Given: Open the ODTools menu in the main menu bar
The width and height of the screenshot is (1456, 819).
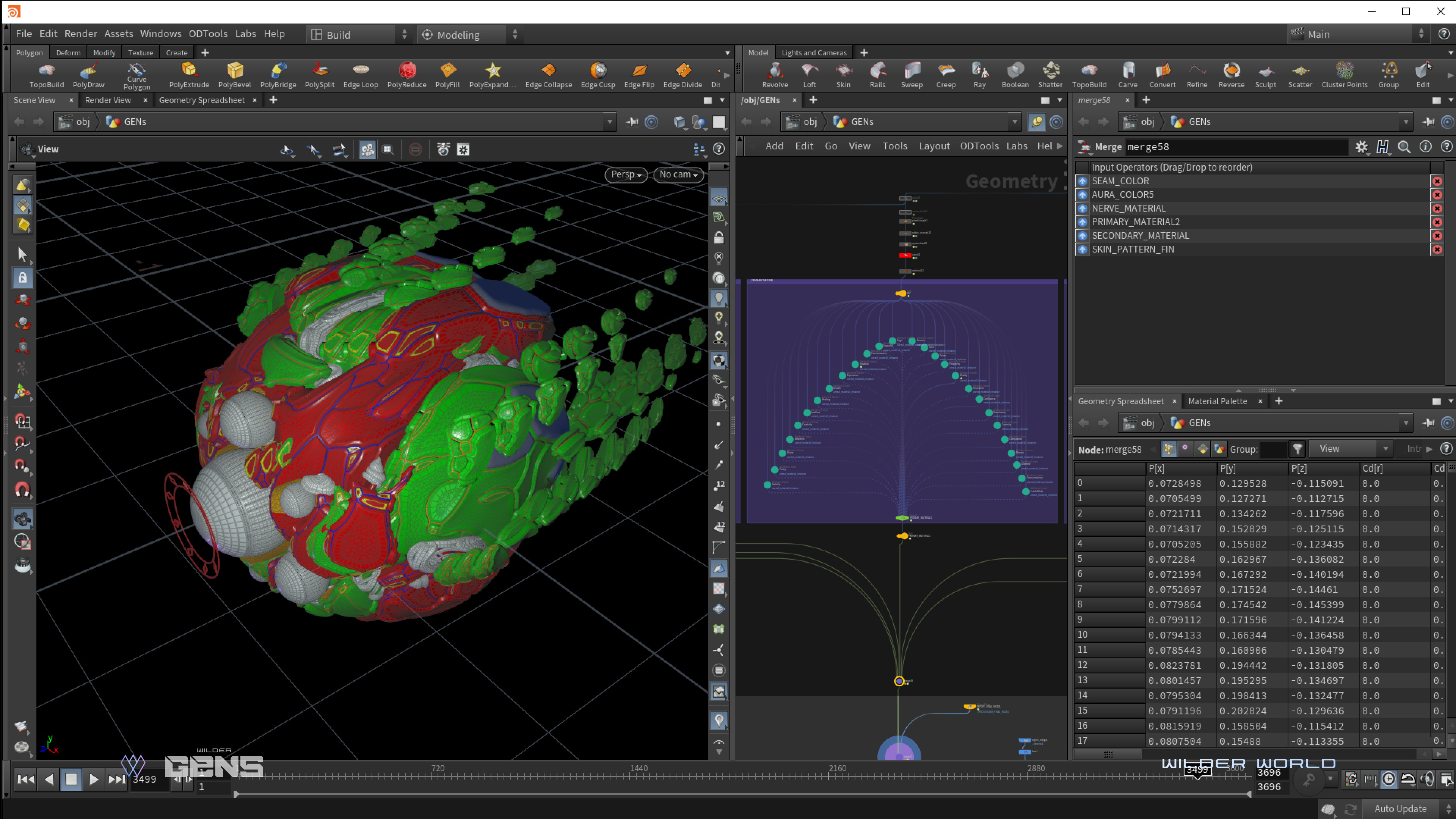Looking at the screenshot, I should (x=207, y=34).
